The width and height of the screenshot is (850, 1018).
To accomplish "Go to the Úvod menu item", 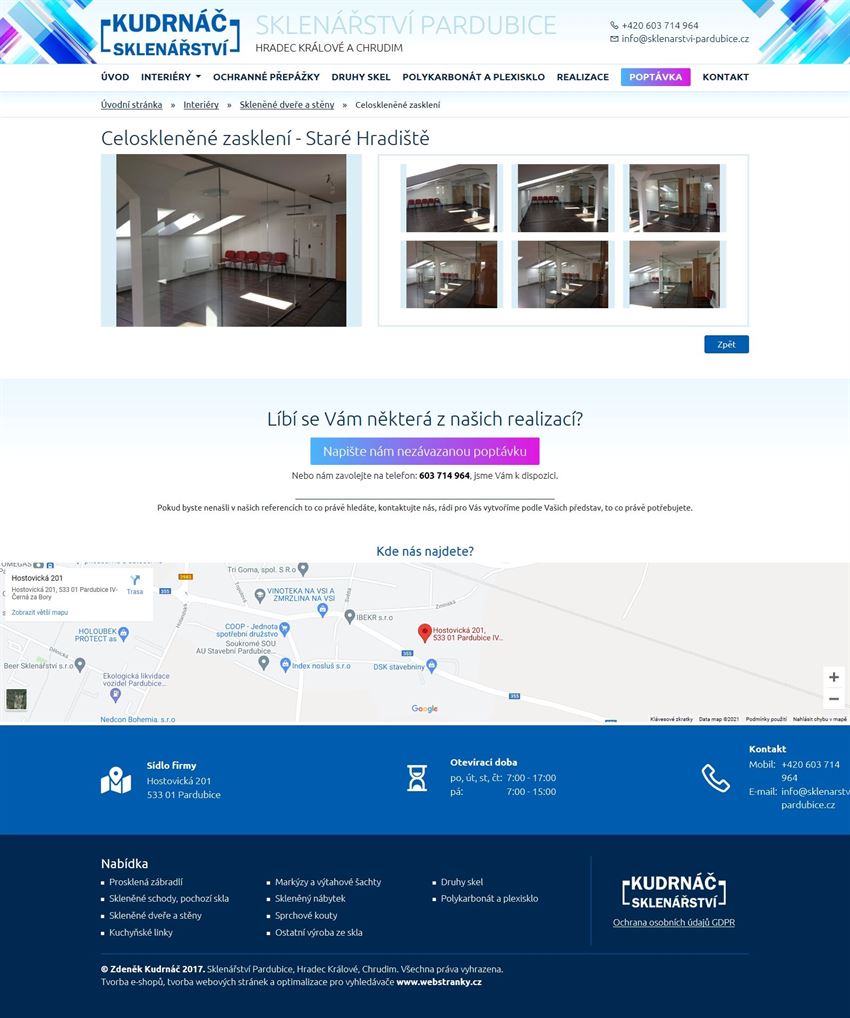I will point(115,77).
